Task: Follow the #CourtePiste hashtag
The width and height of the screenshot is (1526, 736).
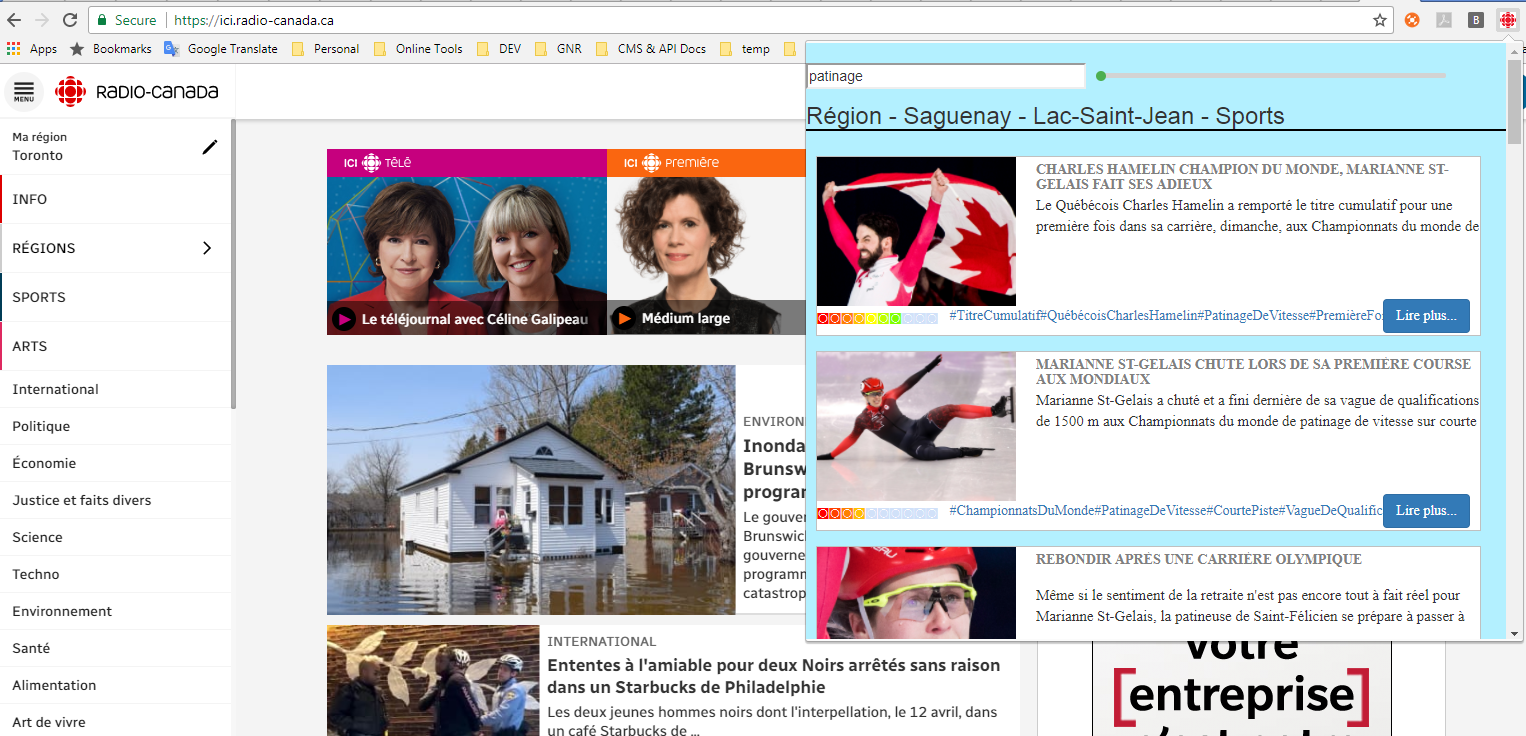Action: tap(1242, 511)
